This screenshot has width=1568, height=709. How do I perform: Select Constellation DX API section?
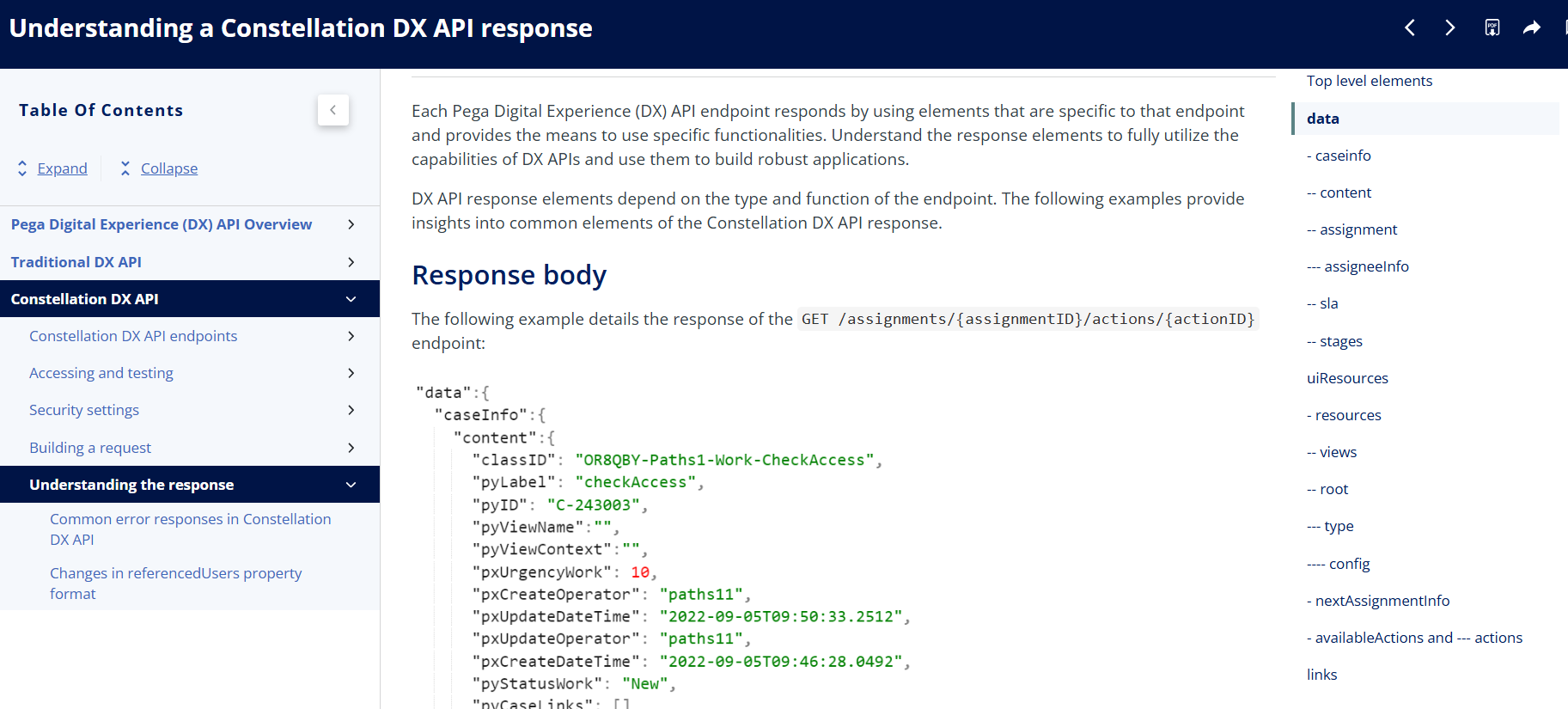pos(85,299)
